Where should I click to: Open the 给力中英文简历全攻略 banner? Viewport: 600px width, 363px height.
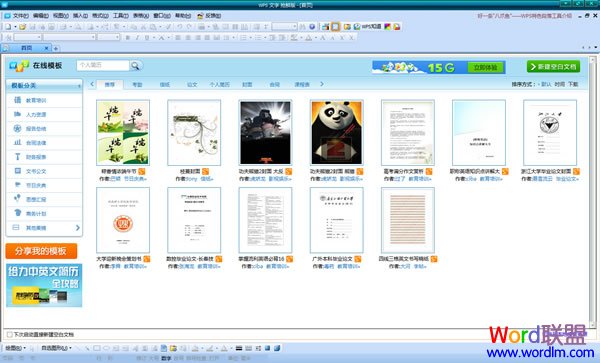pyautogui.click(x=44, y=285)
